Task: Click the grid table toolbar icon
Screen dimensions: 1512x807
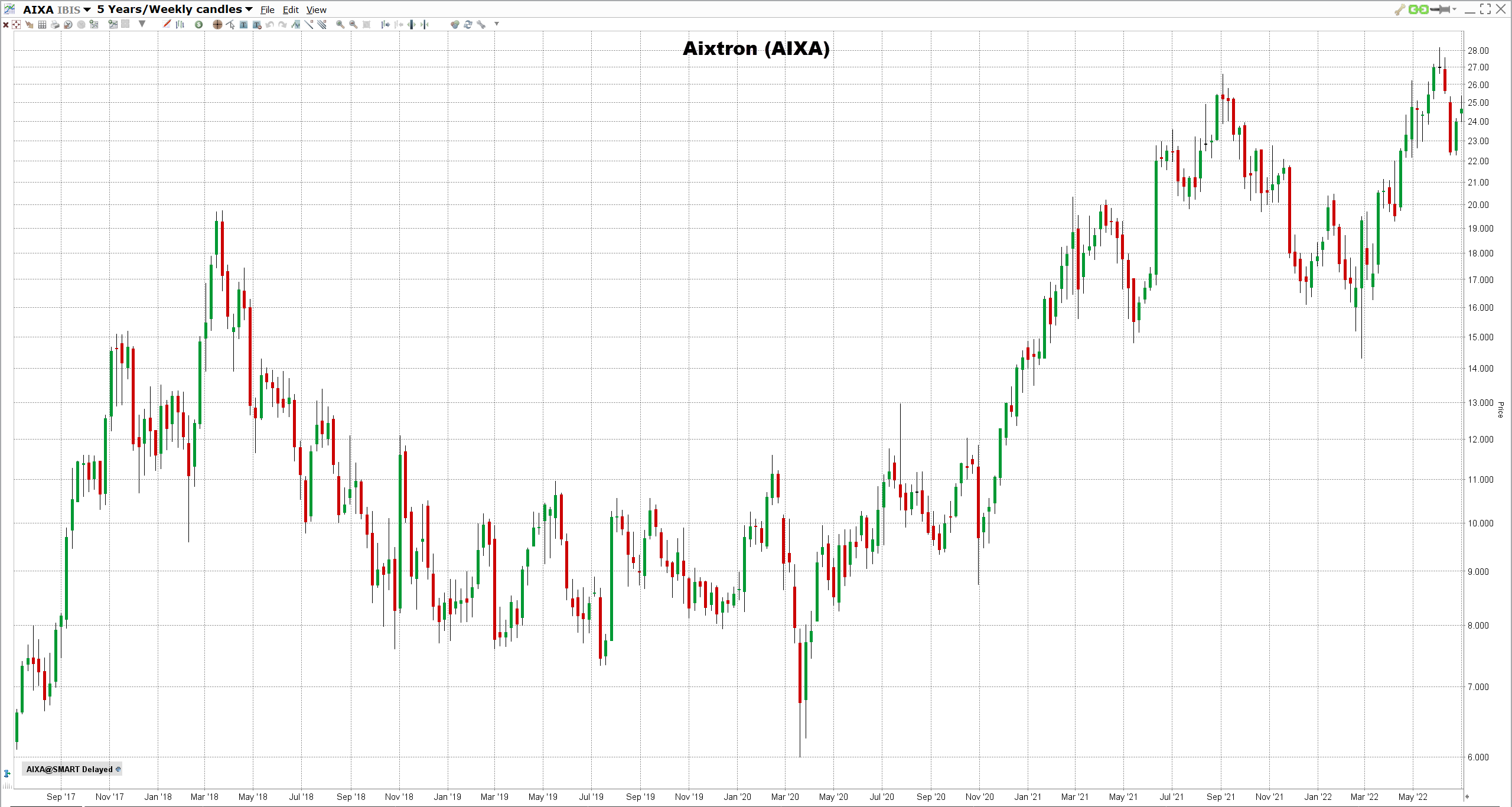Action: (x=42, y=24)
